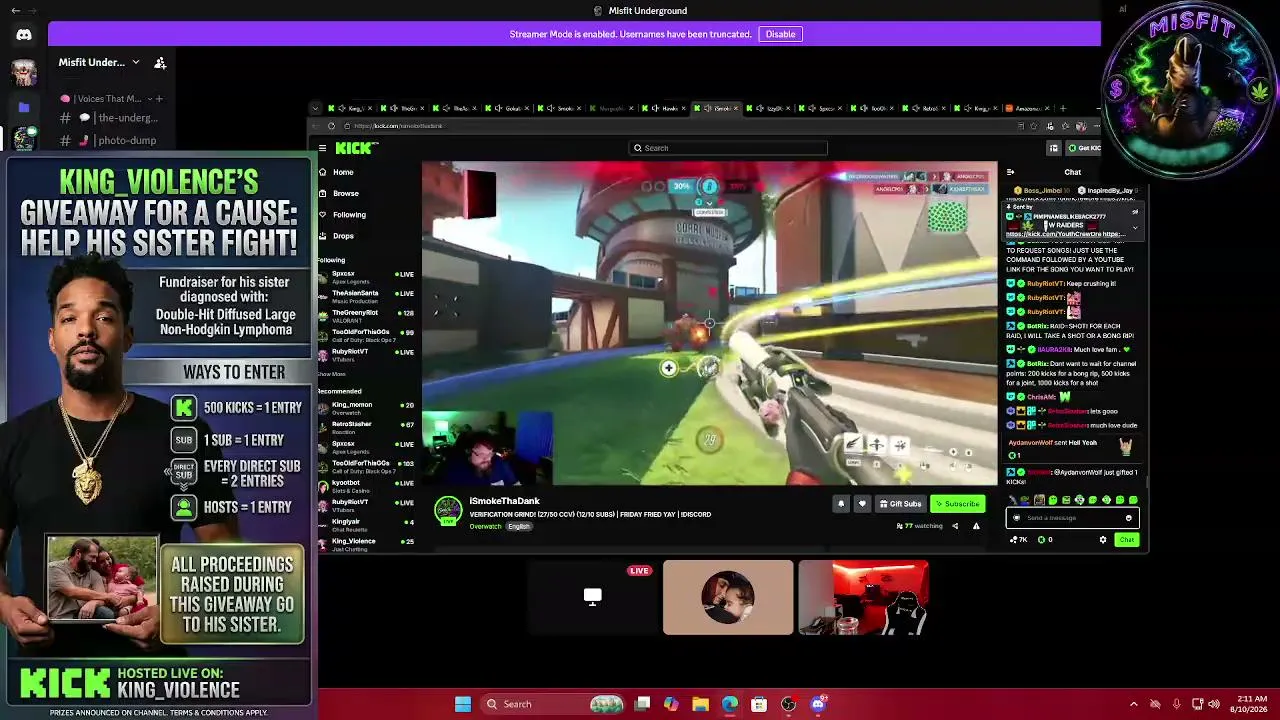Show hidden system tray icons
1280x720 pixels.
tap(1133, 704)
